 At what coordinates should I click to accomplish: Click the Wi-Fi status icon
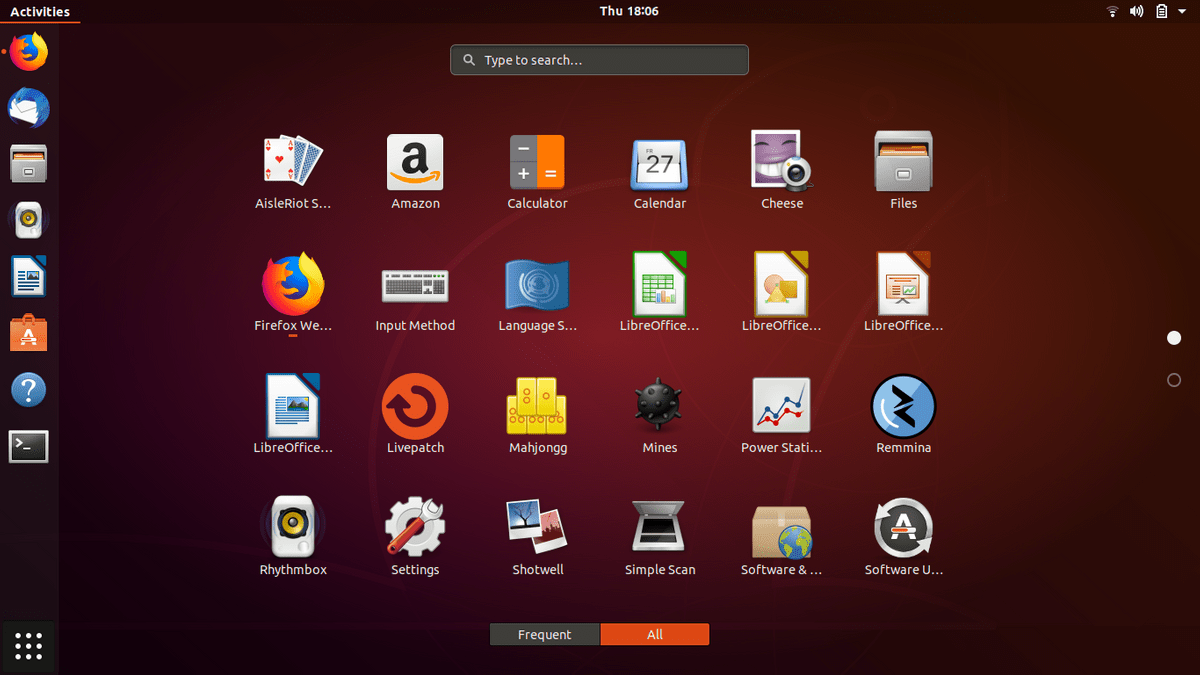[1112, 11]
